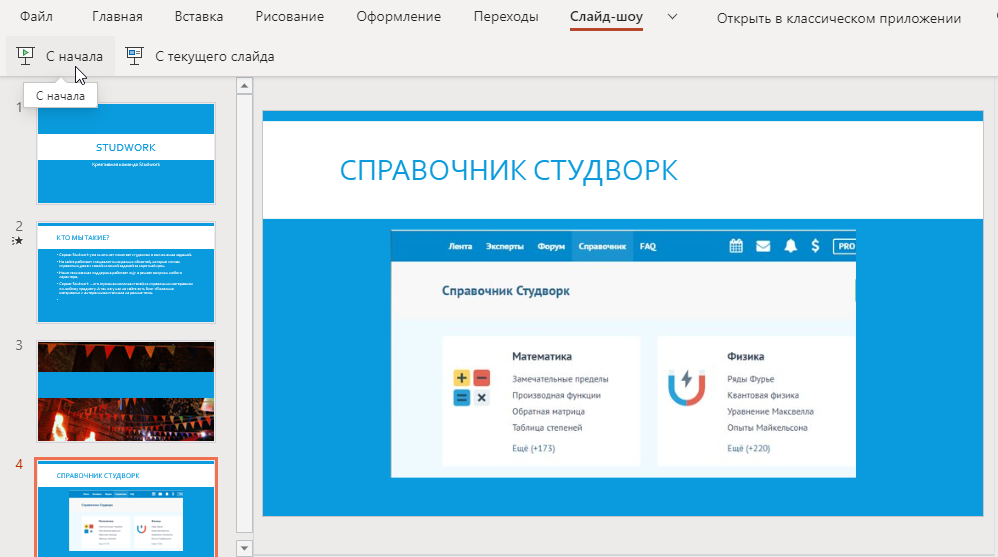The image size is (998, 557).
Task: Switch to the Вставка tab
Action: (x=199, y=17)
